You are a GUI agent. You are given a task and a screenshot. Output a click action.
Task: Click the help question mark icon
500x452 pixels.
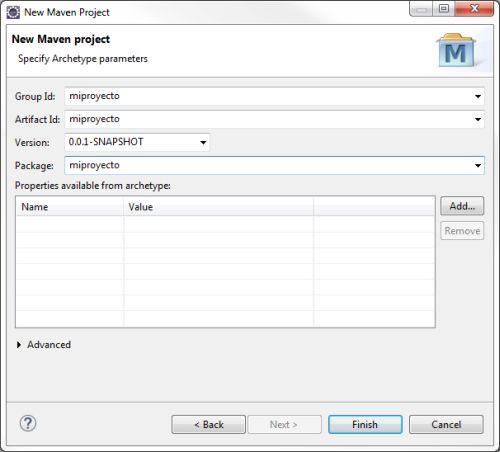pyautogui.click(x=28, y=424)
